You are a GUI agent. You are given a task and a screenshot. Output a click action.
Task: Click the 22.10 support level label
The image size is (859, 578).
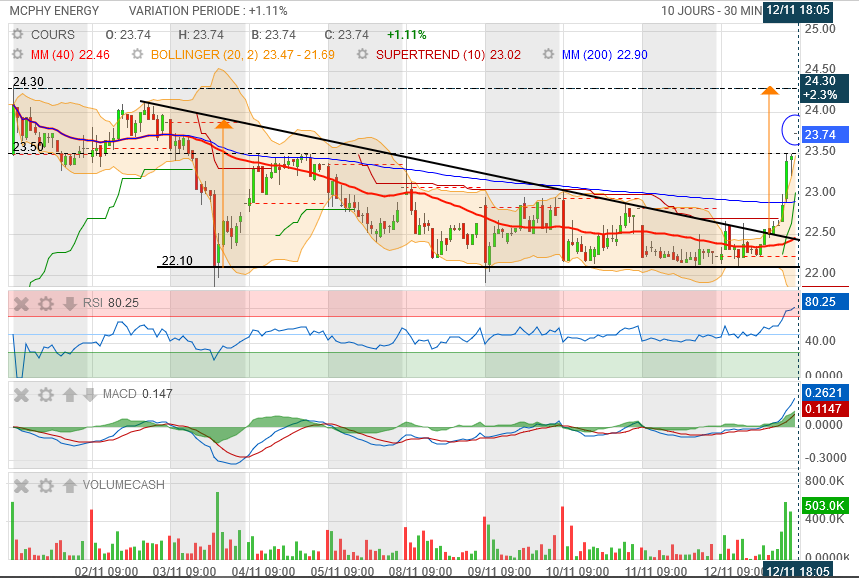tap(177, 260)
